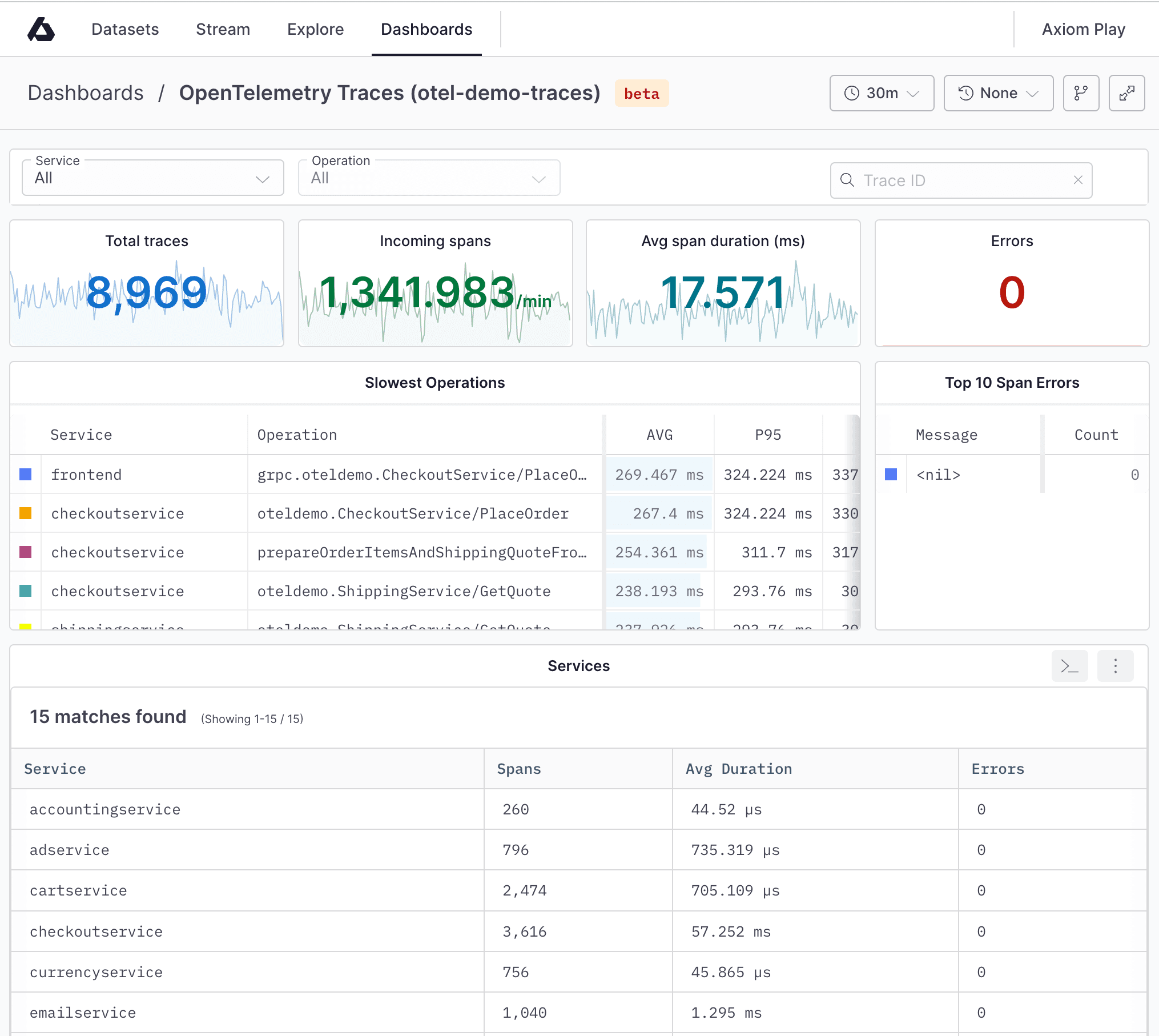Click the fullscreen expand icon
1159x1036 pixels.
(1126, 93)
